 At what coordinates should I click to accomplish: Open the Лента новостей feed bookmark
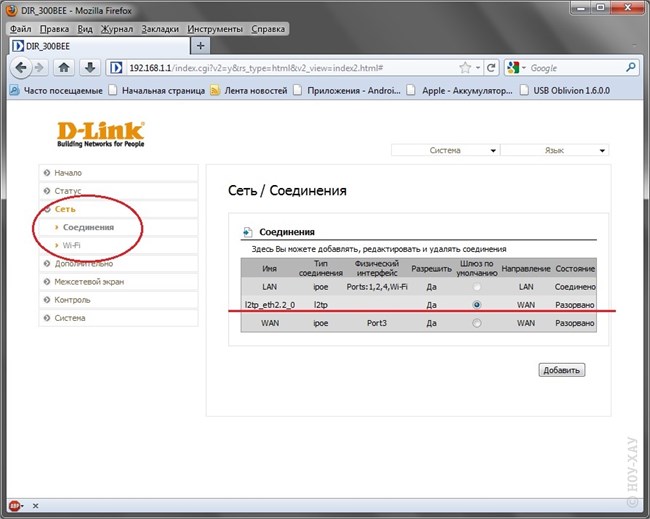point(249,90)
